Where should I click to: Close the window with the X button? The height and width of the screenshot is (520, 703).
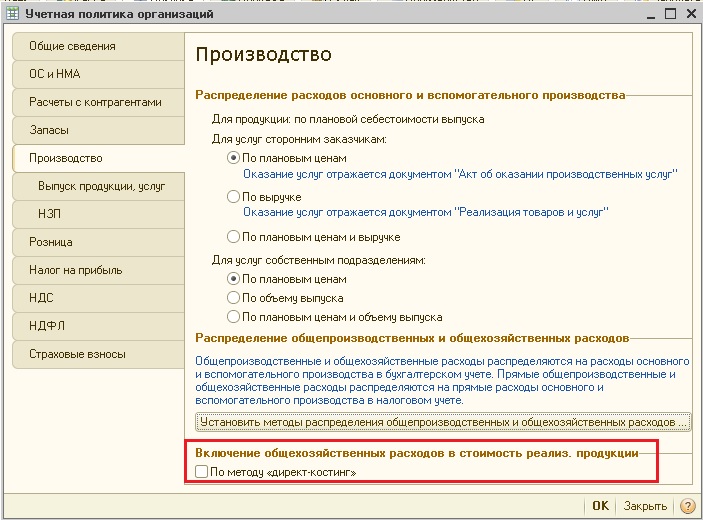pos(691,14)
